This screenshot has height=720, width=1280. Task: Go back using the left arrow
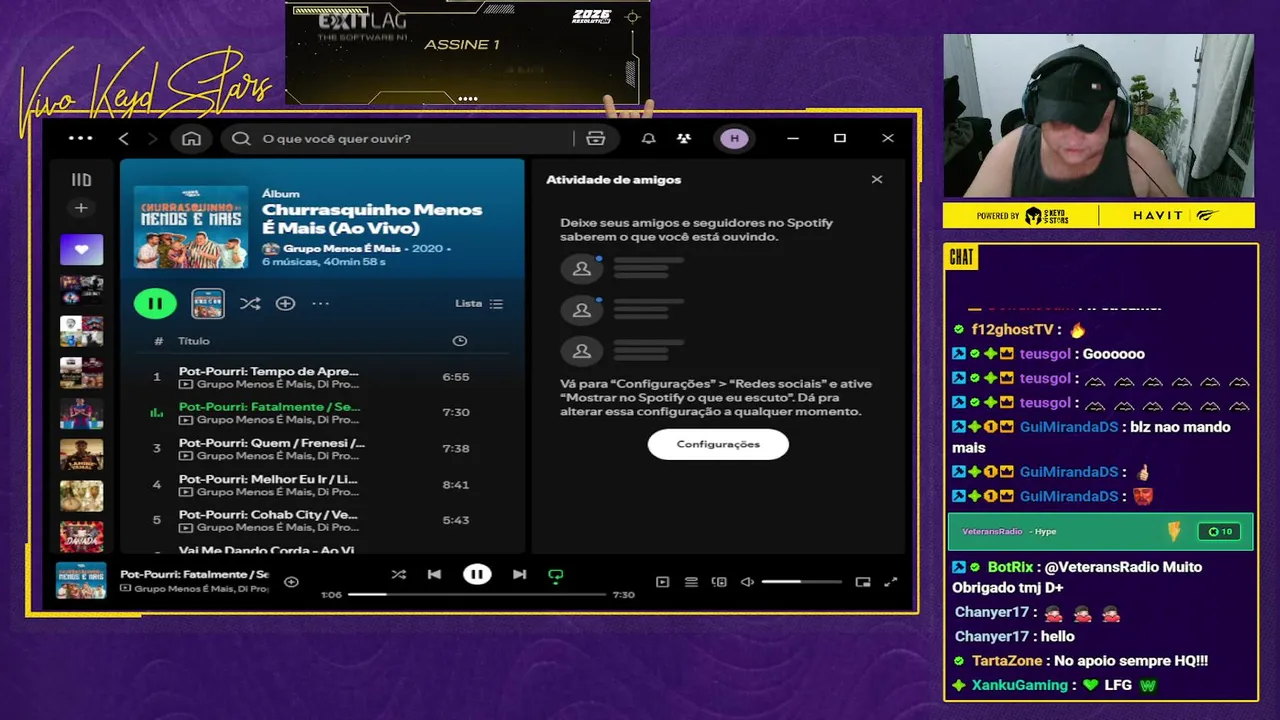click(124, 138)
